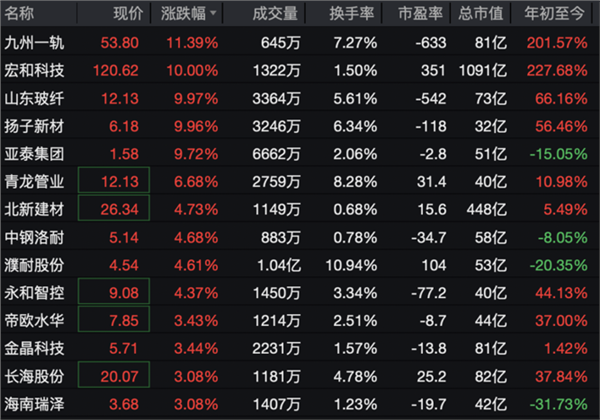600x420 pixels.
Task: Click the 亚泰集团 stock name
Action: pyautogui.click(x=34, y=155)
